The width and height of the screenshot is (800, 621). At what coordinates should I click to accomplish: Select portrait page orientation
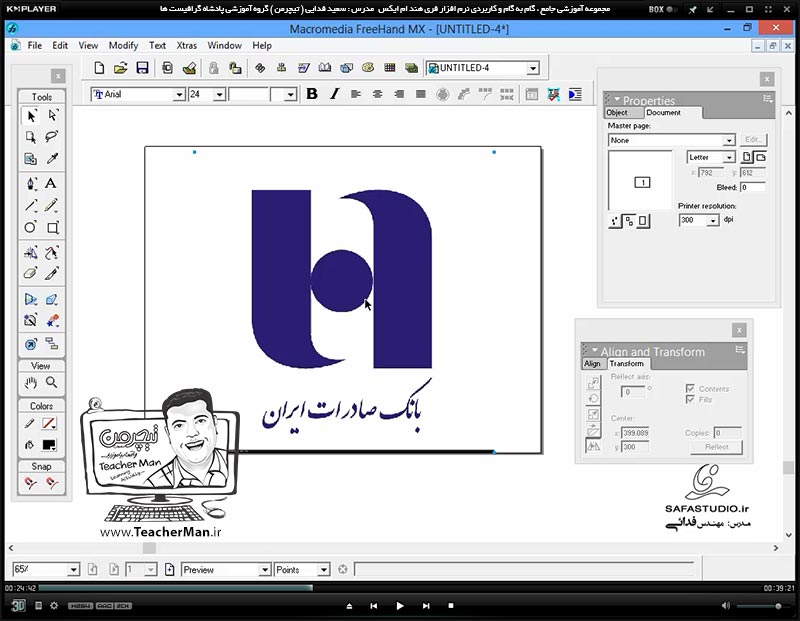[746, 157]
